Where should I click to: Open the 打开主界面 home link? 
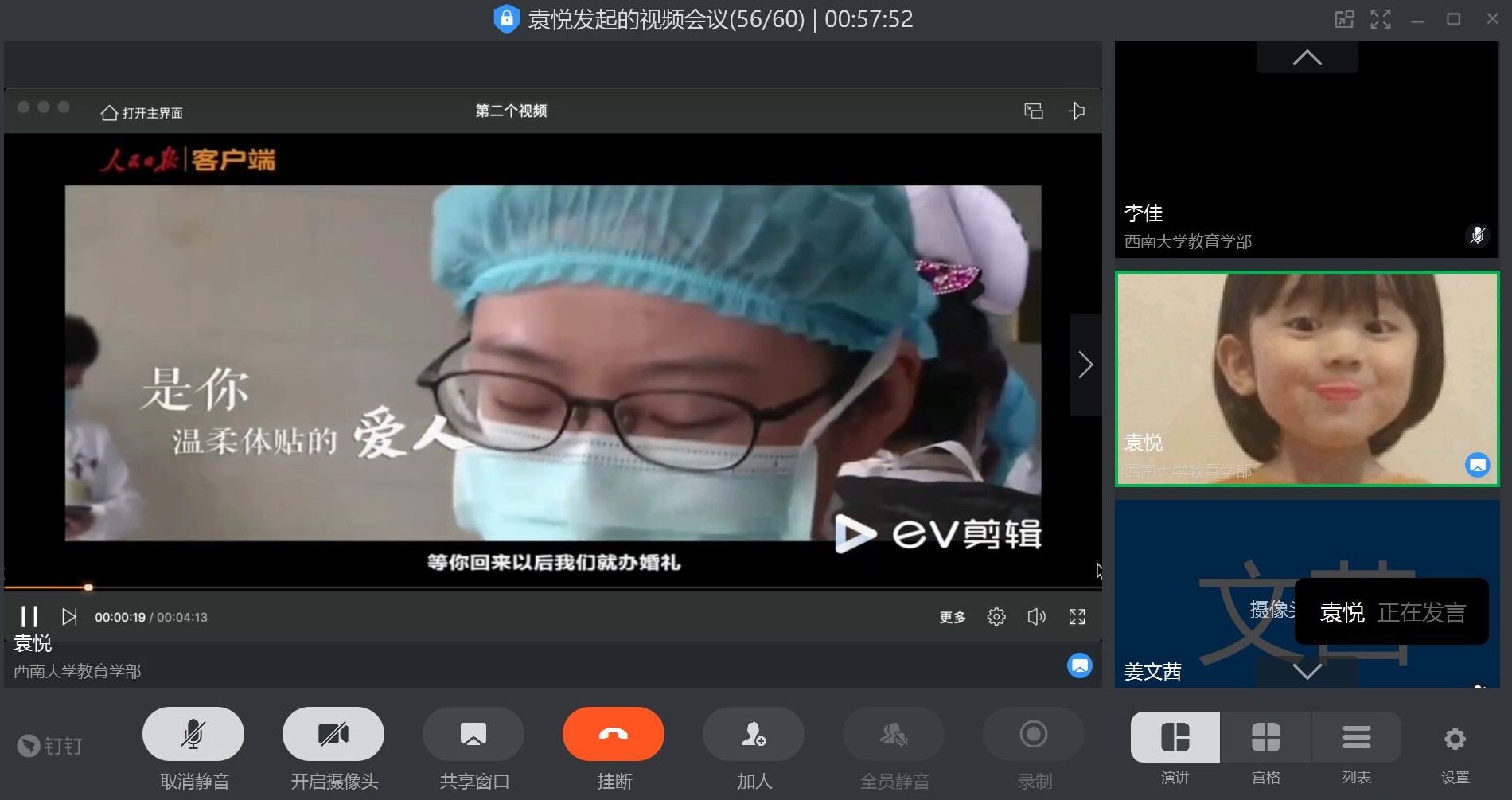click(142, 113)
